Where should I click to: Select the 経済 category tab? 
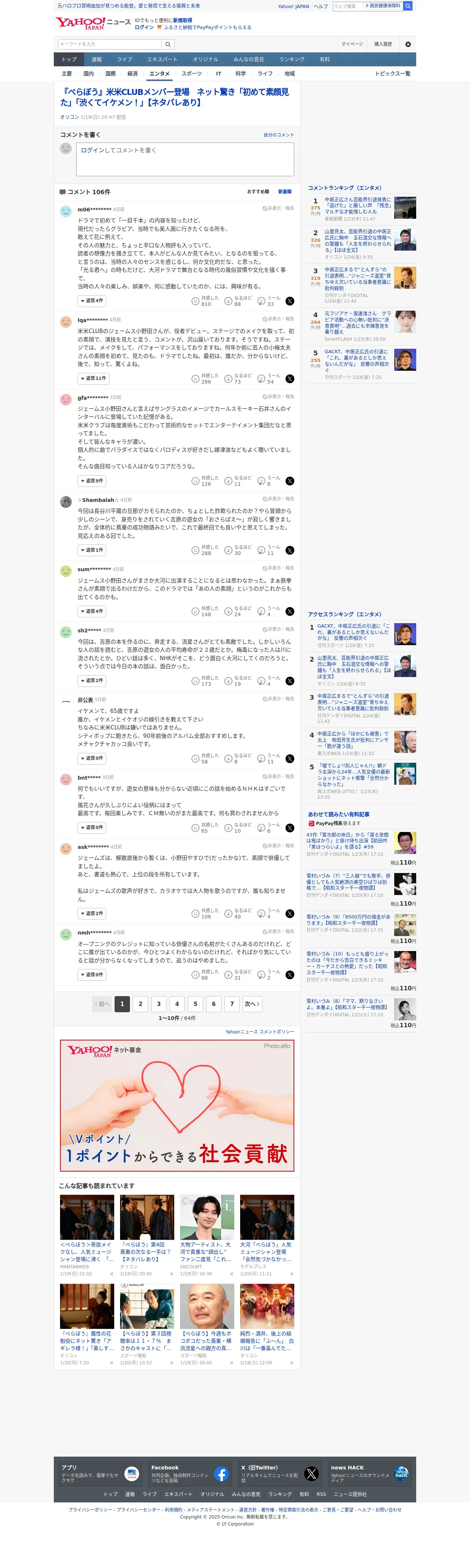point(133,74)
